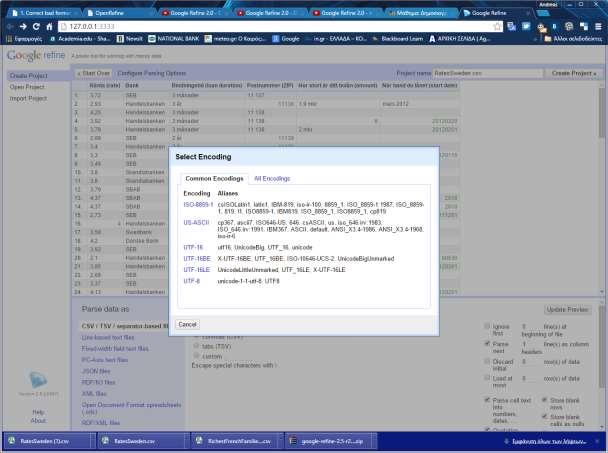Toggle the Ignore first lines checkbox

pos(487,326)
